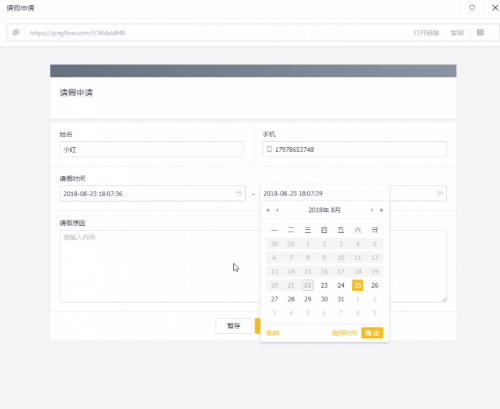Image resolution: width=500 pixels, height=409 pixels.
Task: Click the 请假申请 form title text
Action: pyautogui.click(x=76, y=92)
